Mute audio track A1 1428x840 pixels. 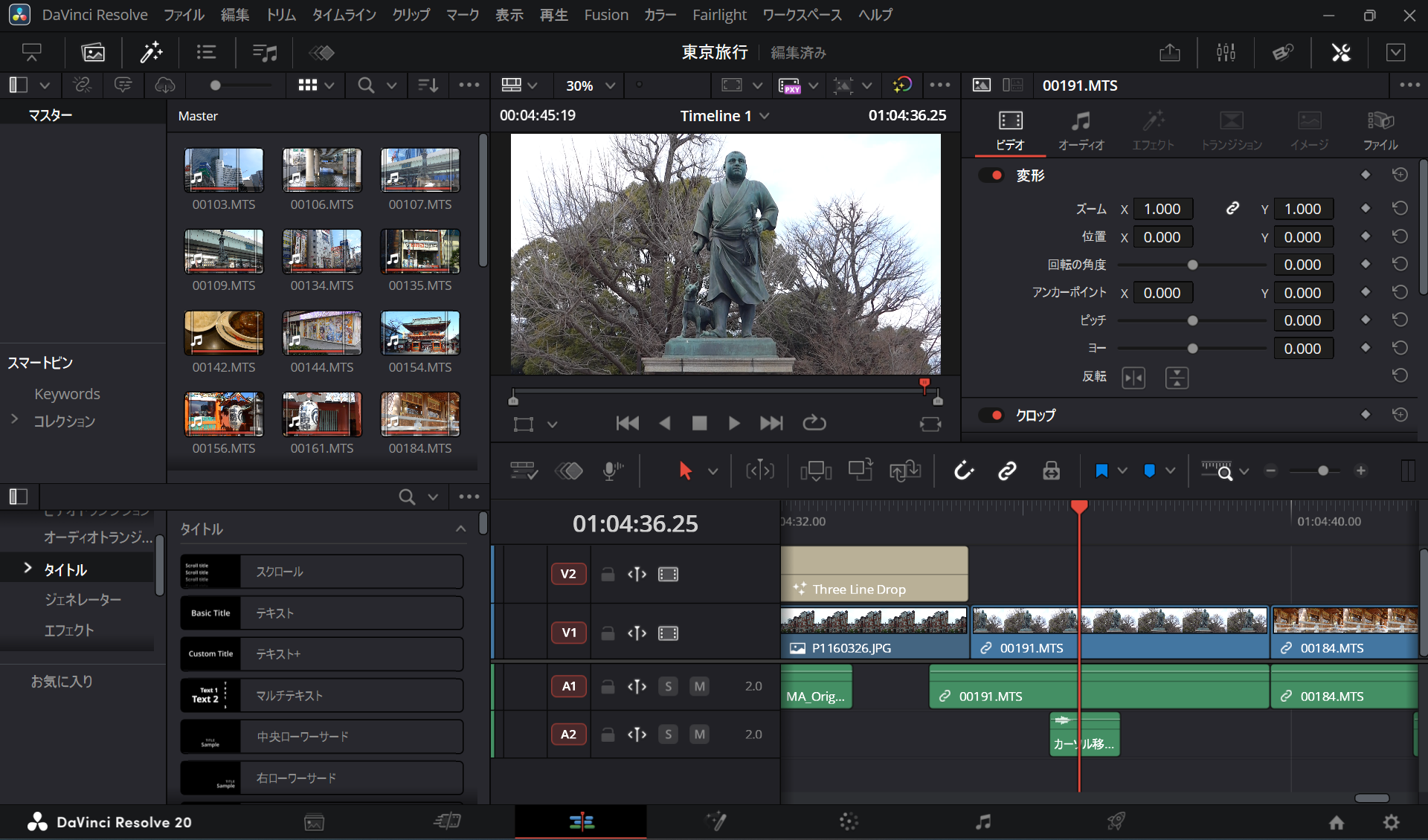[x=699, y=686]
